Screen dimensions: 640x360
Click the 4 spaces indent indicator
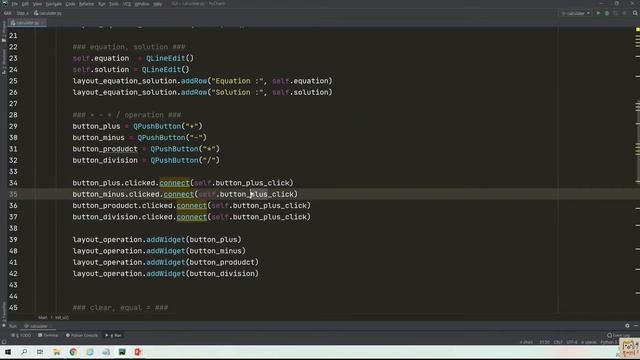(x=589, y=342)
